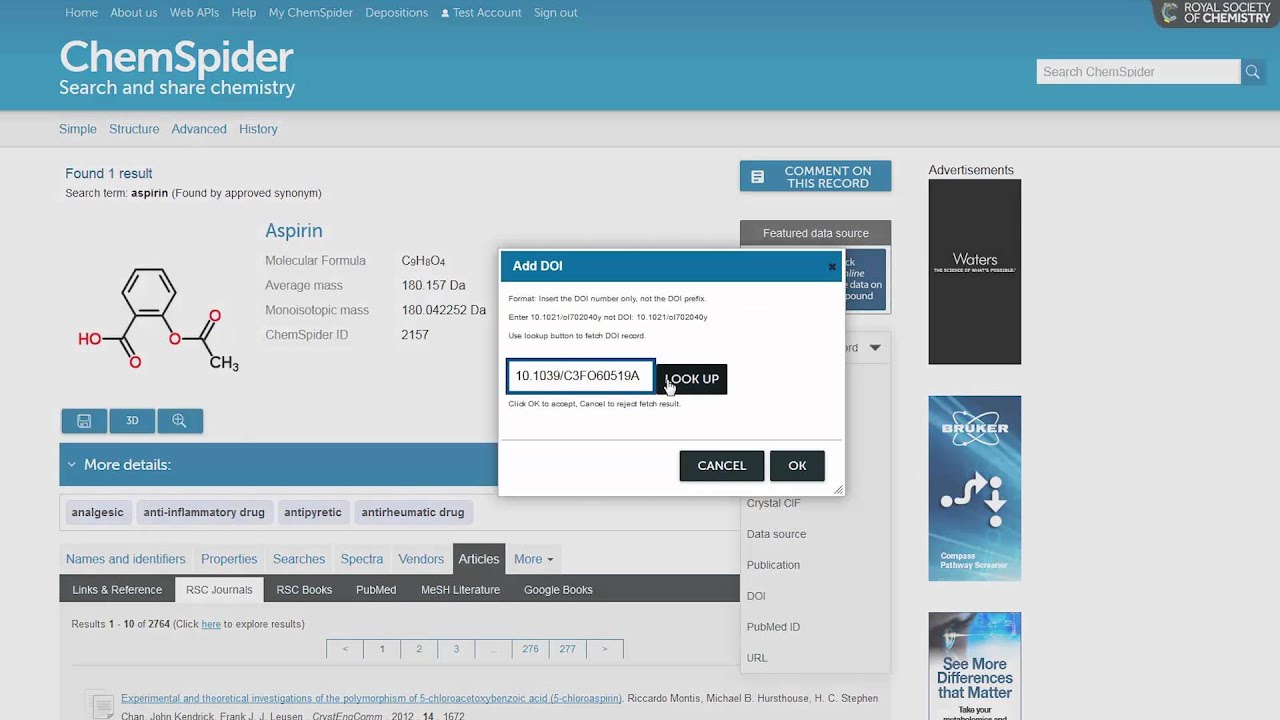Go to previous results page arrow
This screenshot has width=1280, height=720.
[345, 649]
